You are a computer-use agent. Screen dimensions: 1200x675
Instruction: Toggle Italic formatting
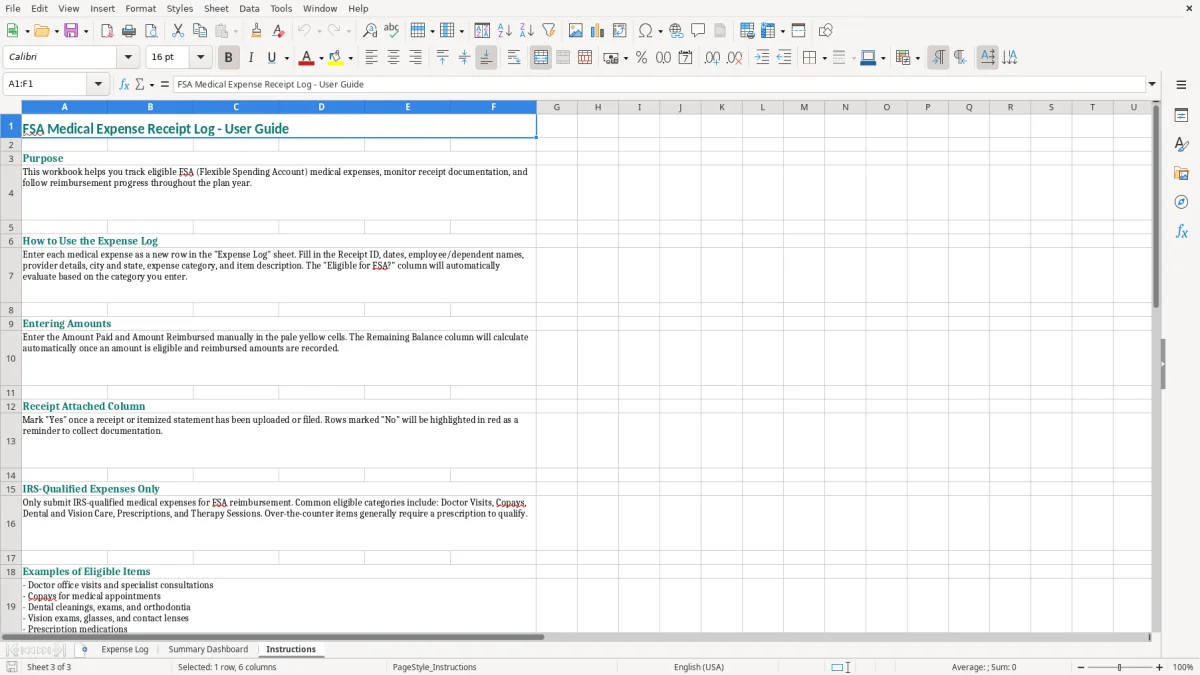pos(251,58)
